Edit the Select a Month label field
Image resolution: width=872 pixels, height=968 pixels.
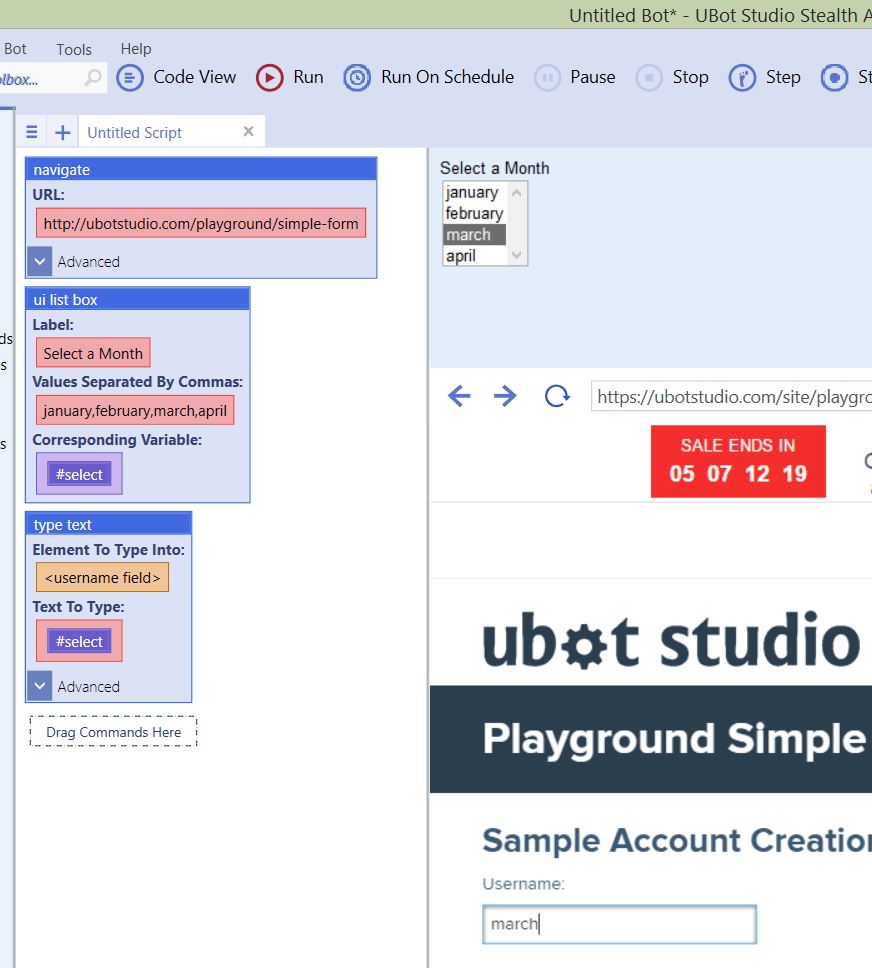[93, 354]
